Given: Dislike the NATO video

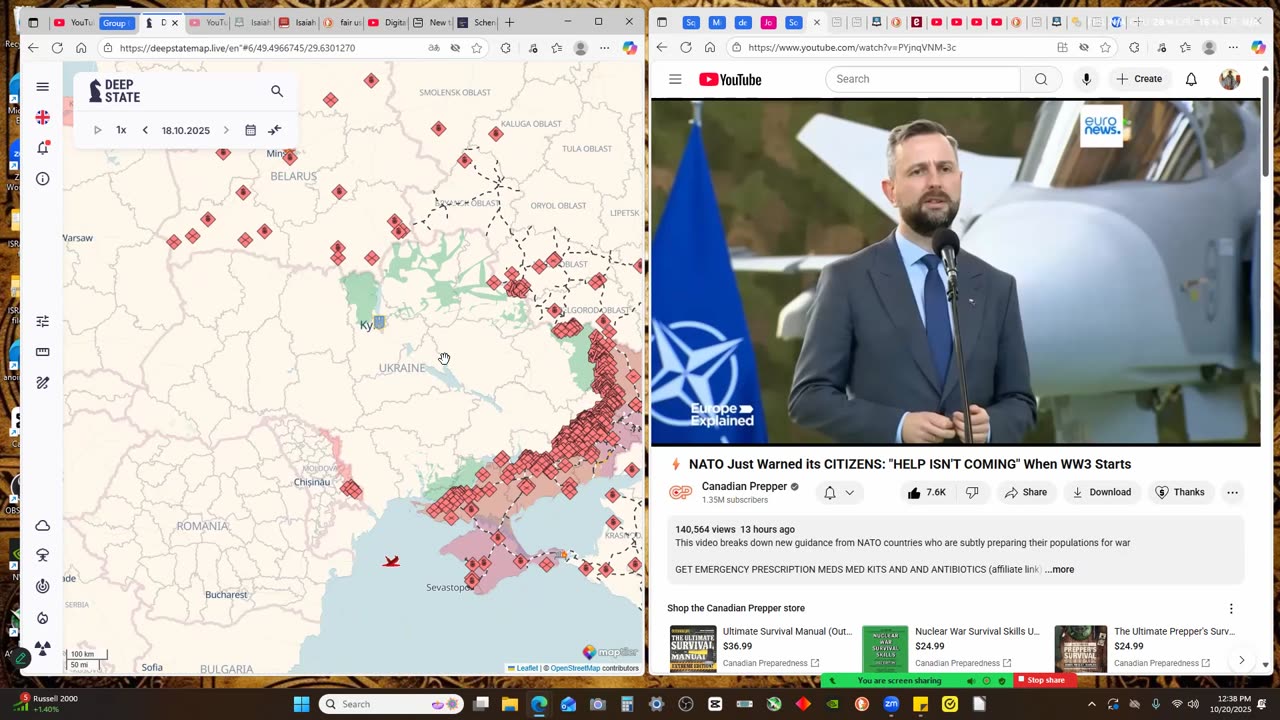Looking at the screenshot, I should pyautogui.click(x=972, y=492).
